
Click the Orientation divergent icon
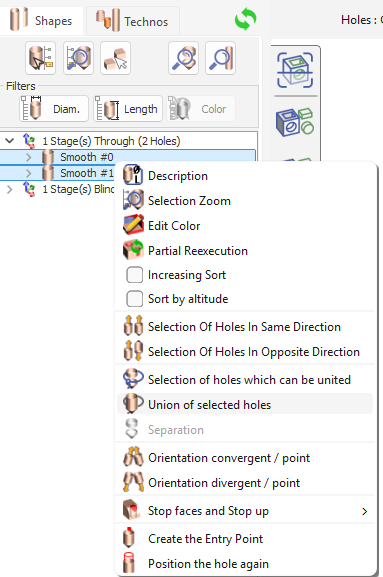pos(133,482)
